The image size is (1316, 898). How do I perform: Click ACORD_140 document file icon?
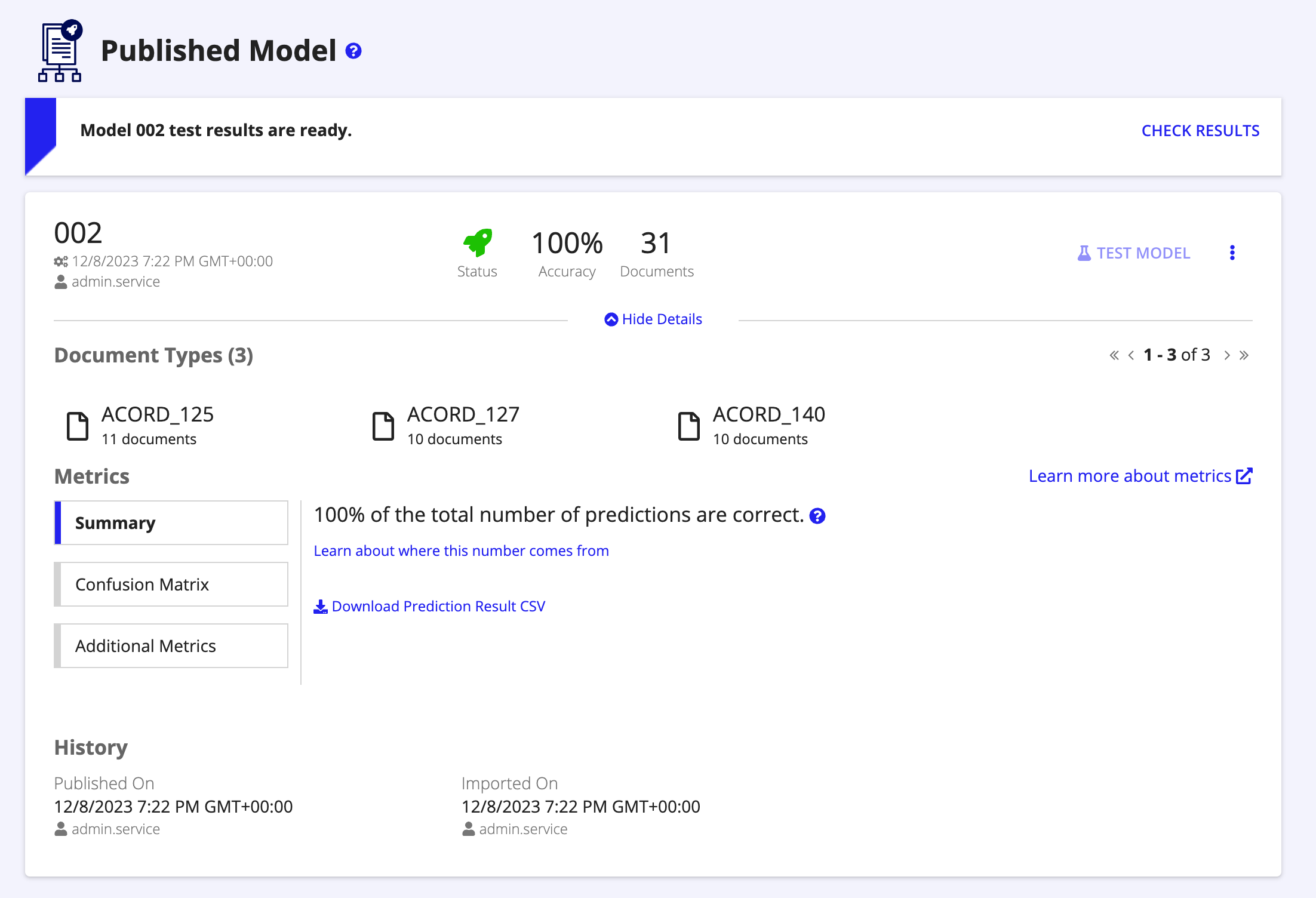point(689,426)
